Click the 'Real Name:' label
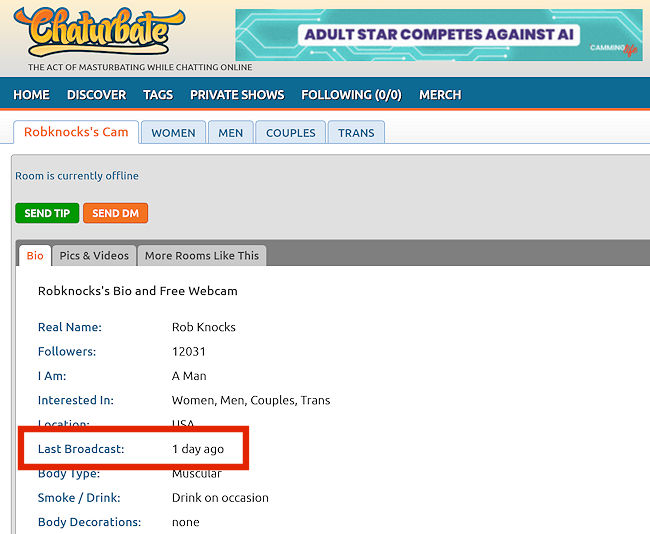This screenshot has height=534, width=650. click(70, 327)
